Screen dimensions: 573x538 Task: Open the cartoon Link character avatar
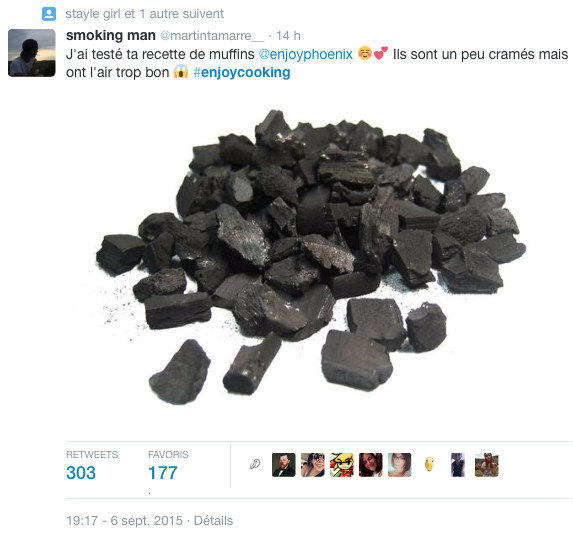342,465
